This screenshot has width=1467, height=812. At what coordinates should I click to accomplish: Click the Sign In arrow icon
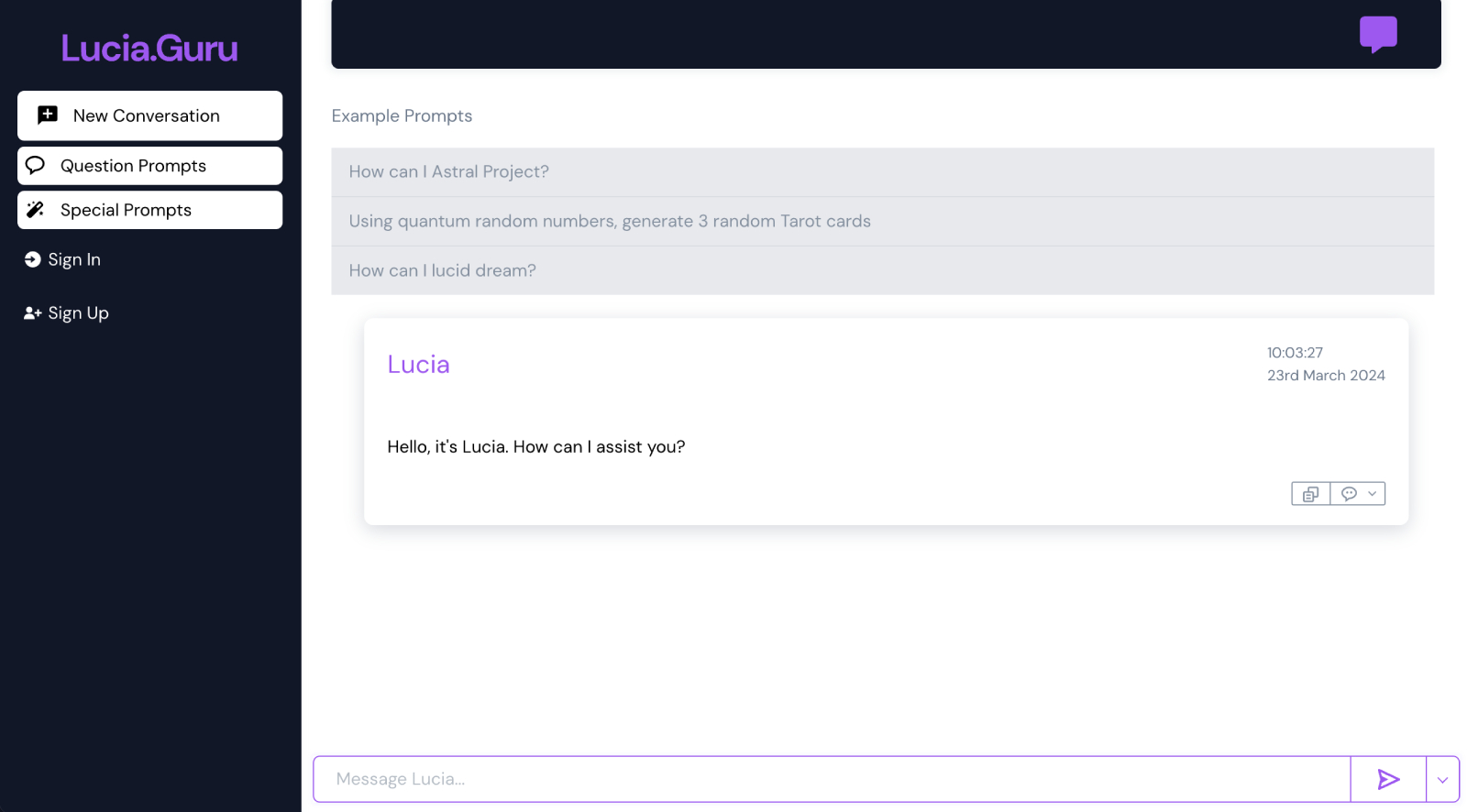point(32,259)
